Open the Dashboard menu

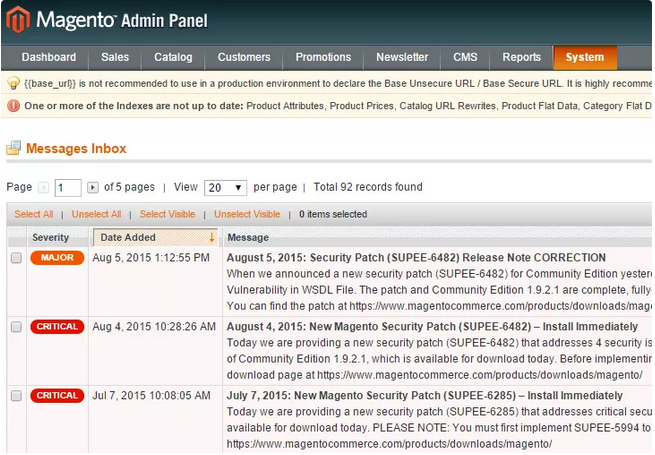[x=49, y=57]
